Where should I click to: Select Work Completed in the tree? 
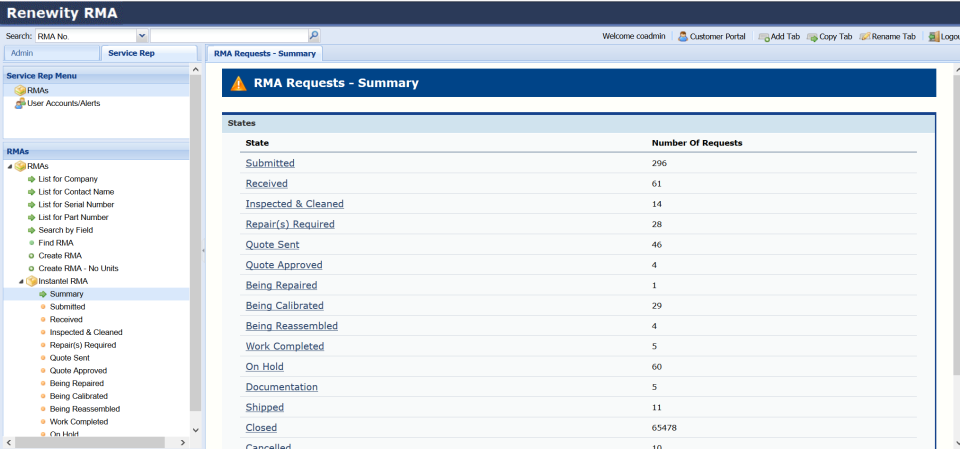click(x=78, y=422)
